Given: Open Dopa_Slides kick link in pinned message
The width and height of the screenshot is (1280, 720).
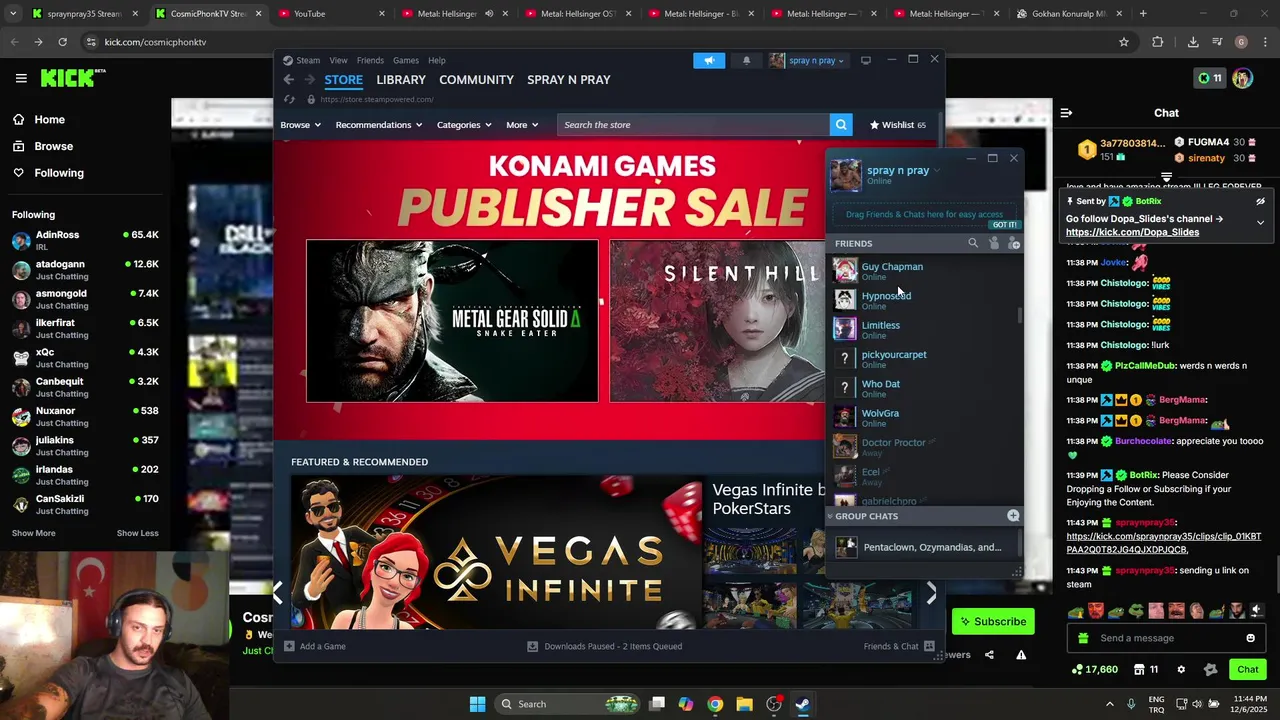Looking at the screenshot, I should (1132, 232).
